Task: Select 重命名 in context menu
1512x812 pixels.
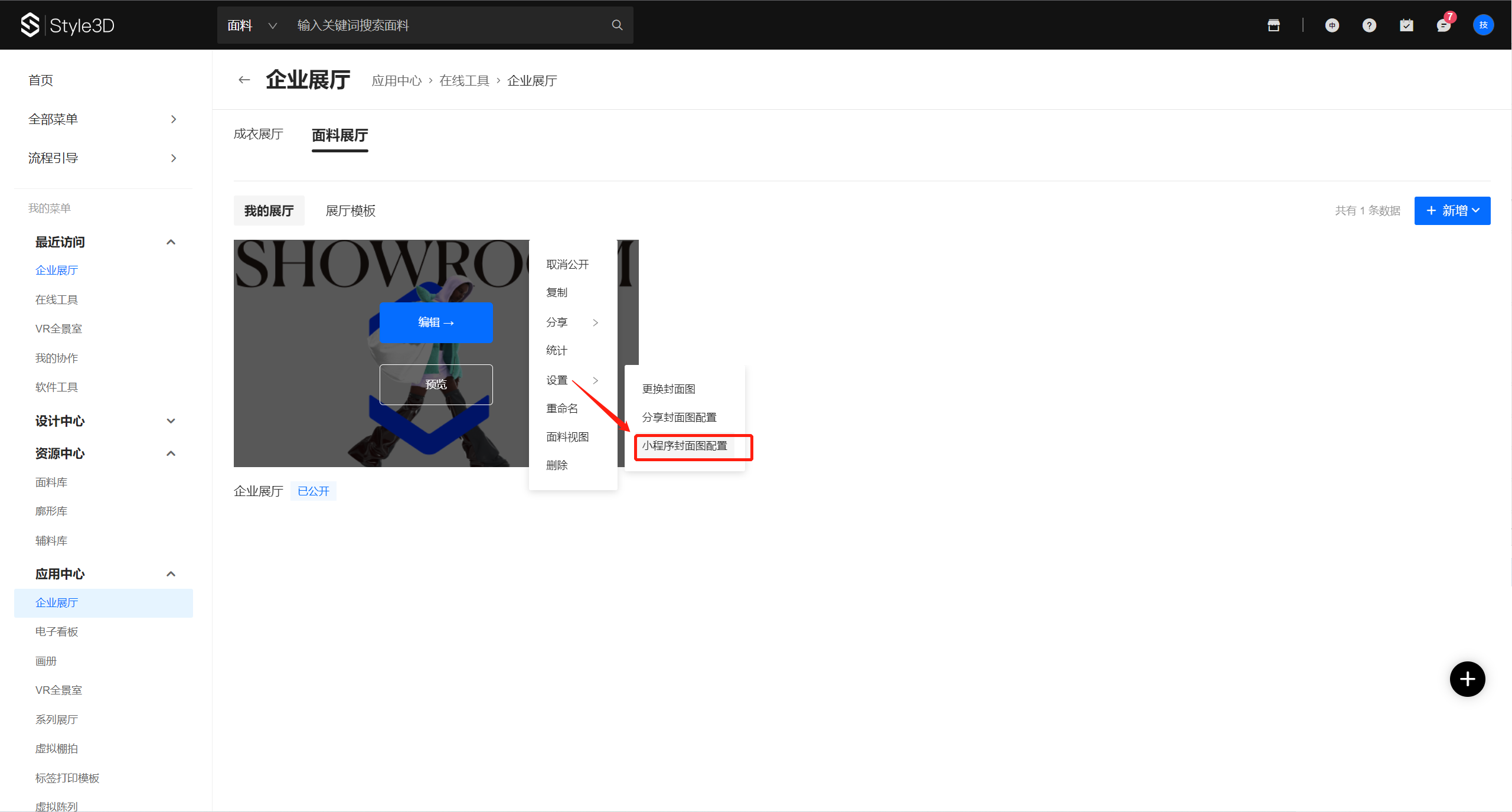Action: tap(562, 409)
